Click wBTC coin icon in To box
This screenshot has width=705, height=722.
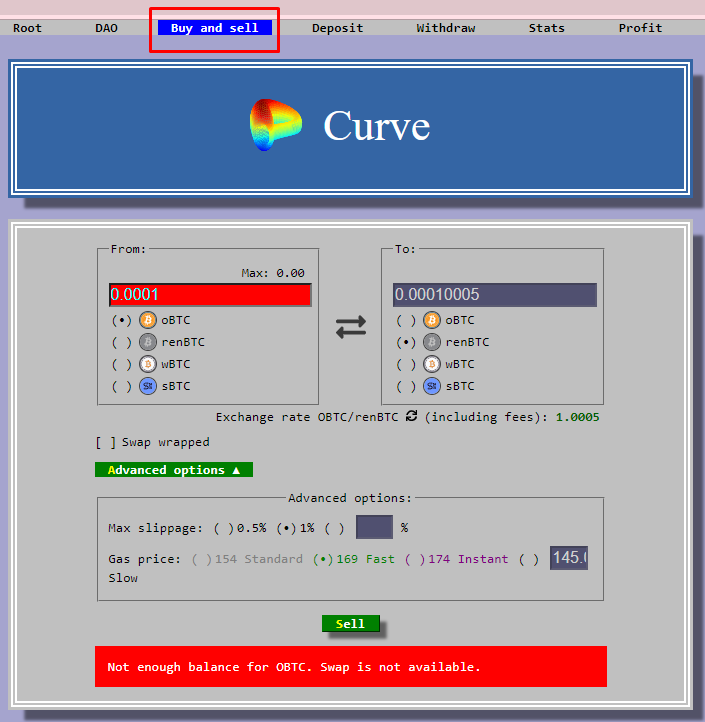432,364
